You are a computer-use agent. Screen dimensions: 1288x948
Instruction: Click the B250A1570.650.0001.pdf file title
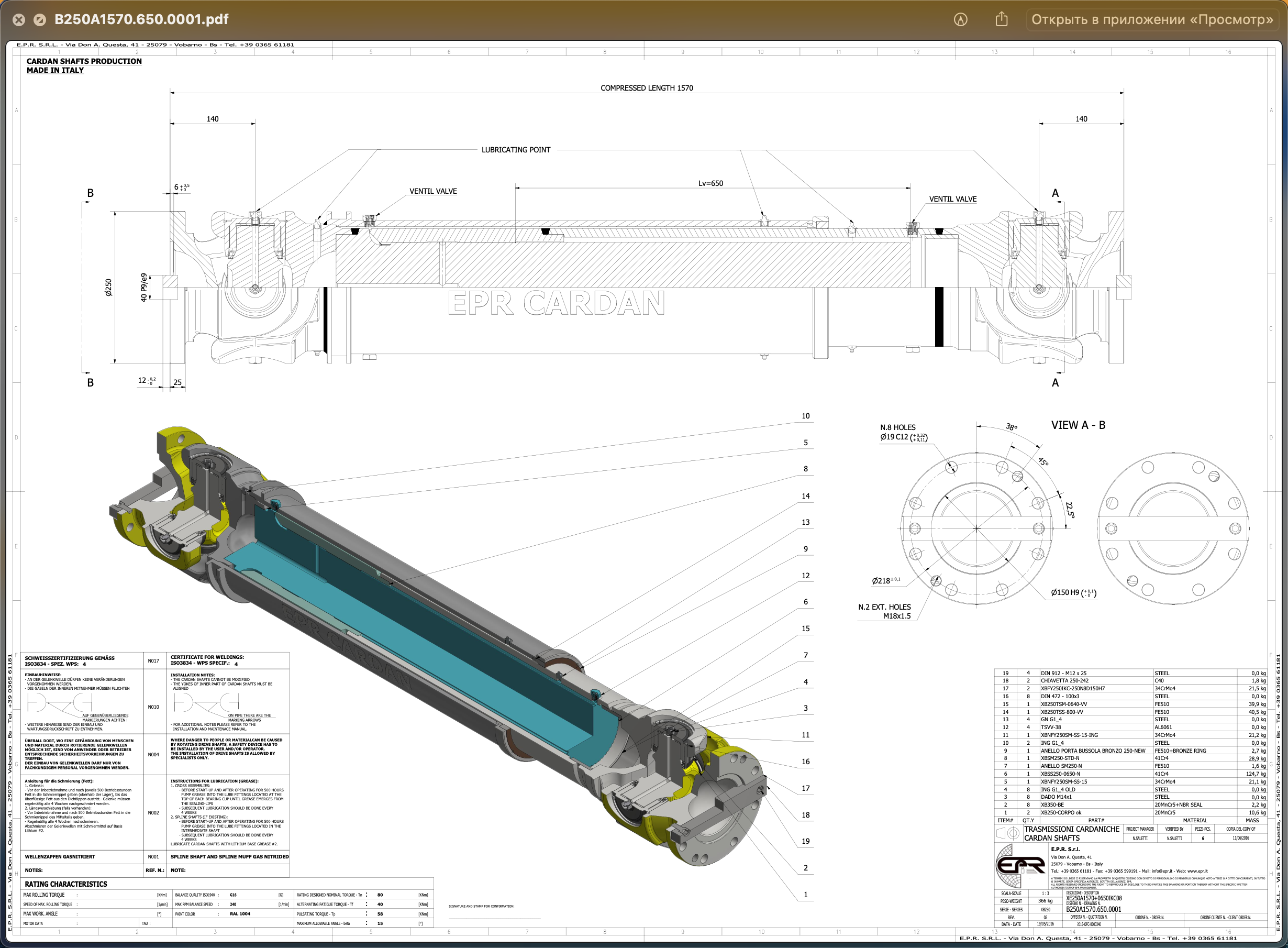pos(141,19)
